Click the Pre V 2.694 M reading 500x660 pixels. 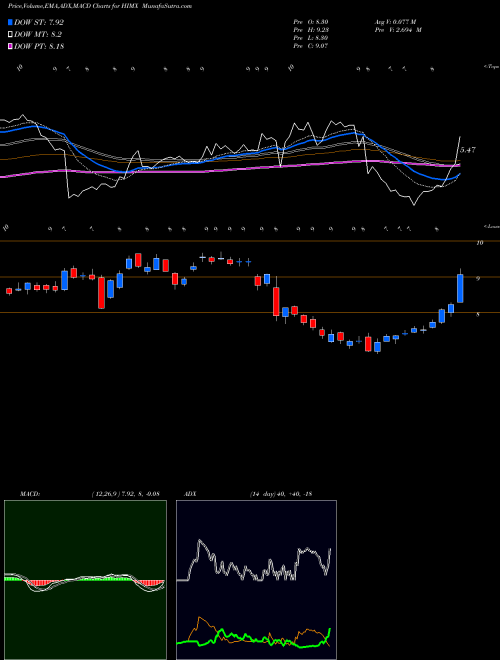coord(398,30)
